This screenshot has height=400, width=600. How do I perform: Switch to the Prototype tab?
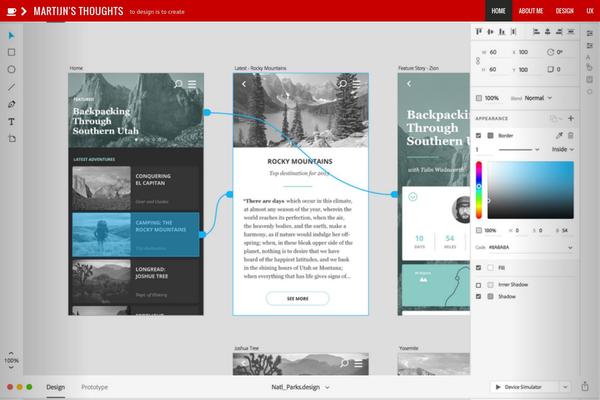click(x=95, y=387)
